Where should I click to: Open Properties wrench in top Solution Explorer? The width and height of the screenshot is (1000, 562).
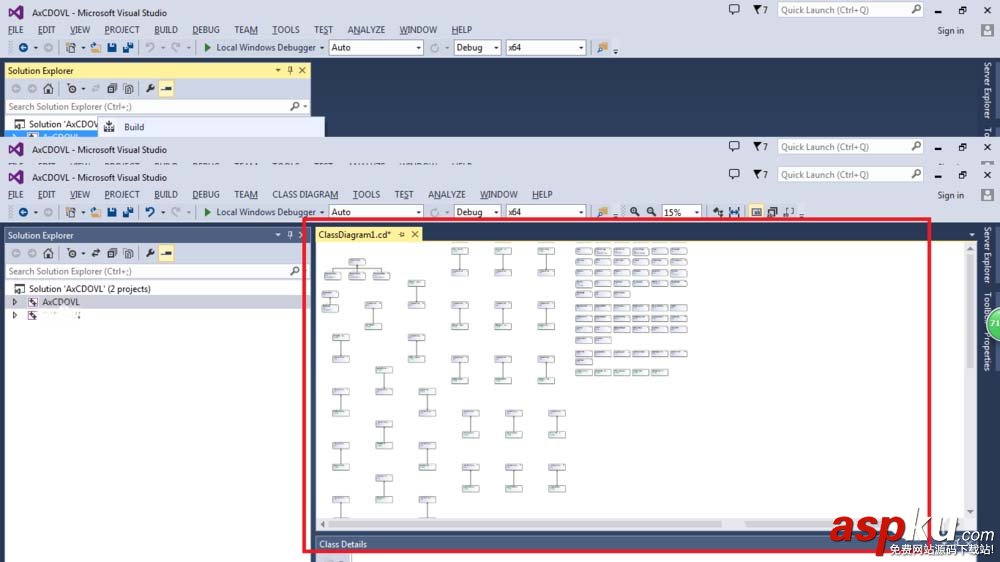tap(150, 89)
